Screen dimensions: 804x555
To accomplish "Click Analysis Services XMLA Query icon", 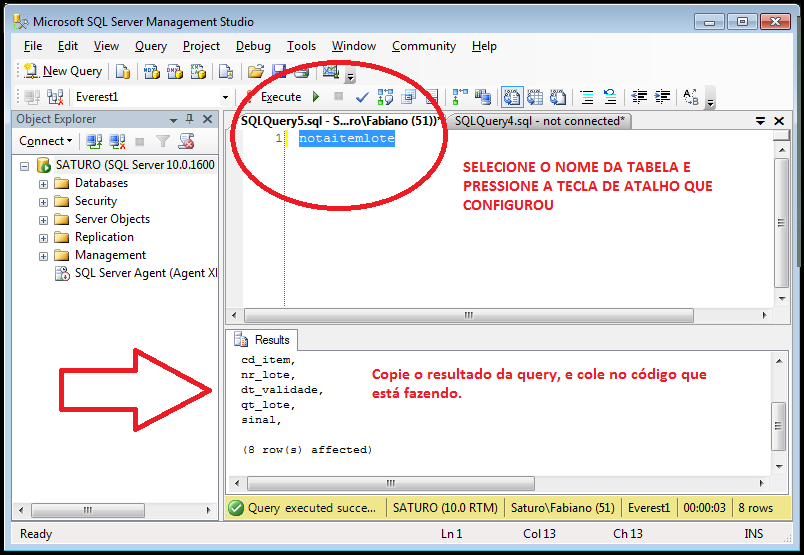I will [198, 71].
